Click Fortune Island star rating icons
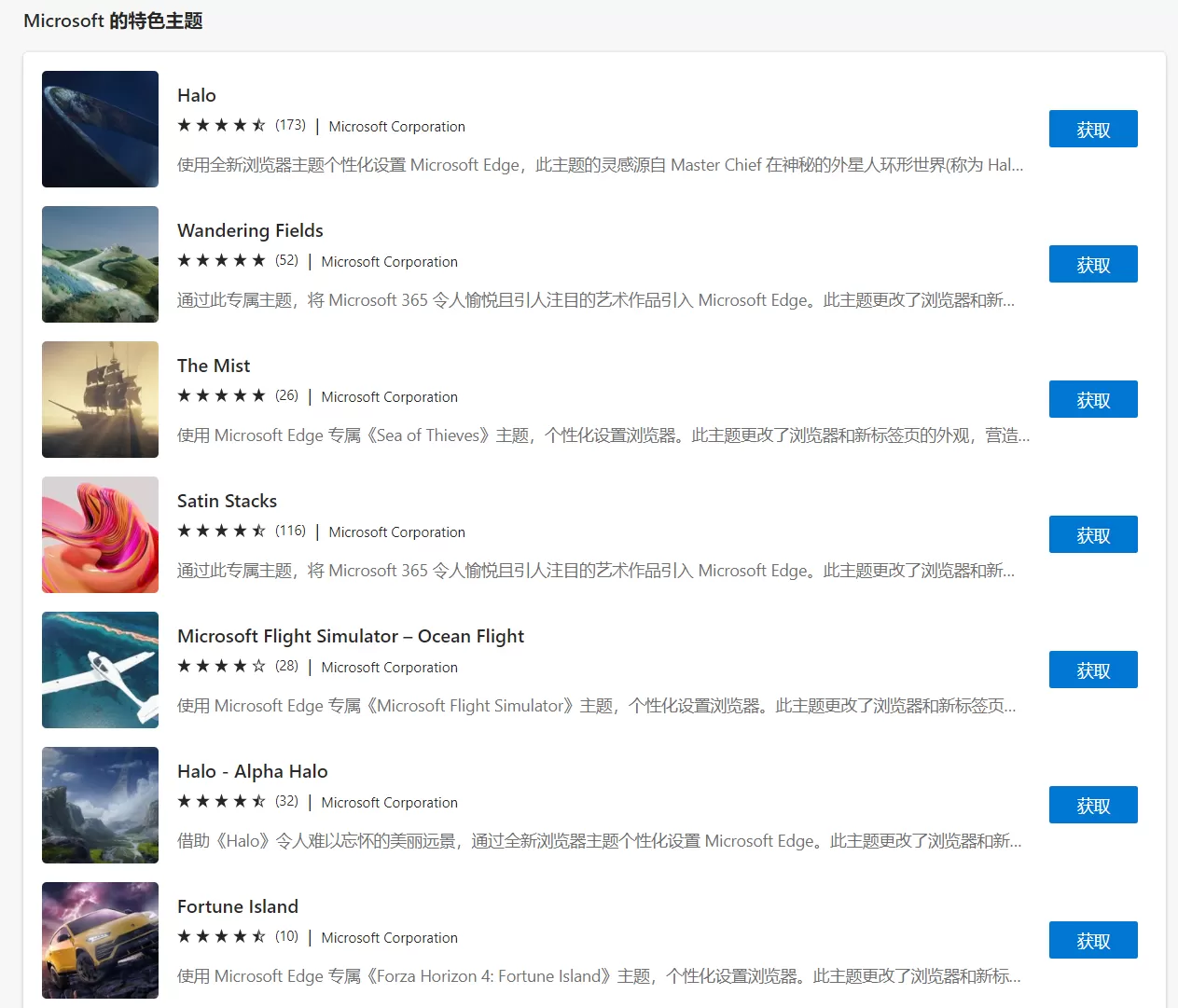Viewport: 1178px width, 1008px height. tap(222, 936)
